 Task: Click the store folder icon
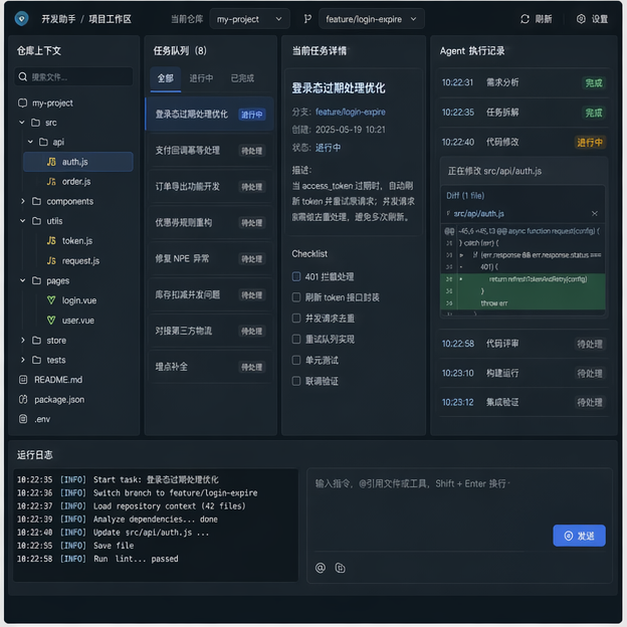(x=36, y=340)
